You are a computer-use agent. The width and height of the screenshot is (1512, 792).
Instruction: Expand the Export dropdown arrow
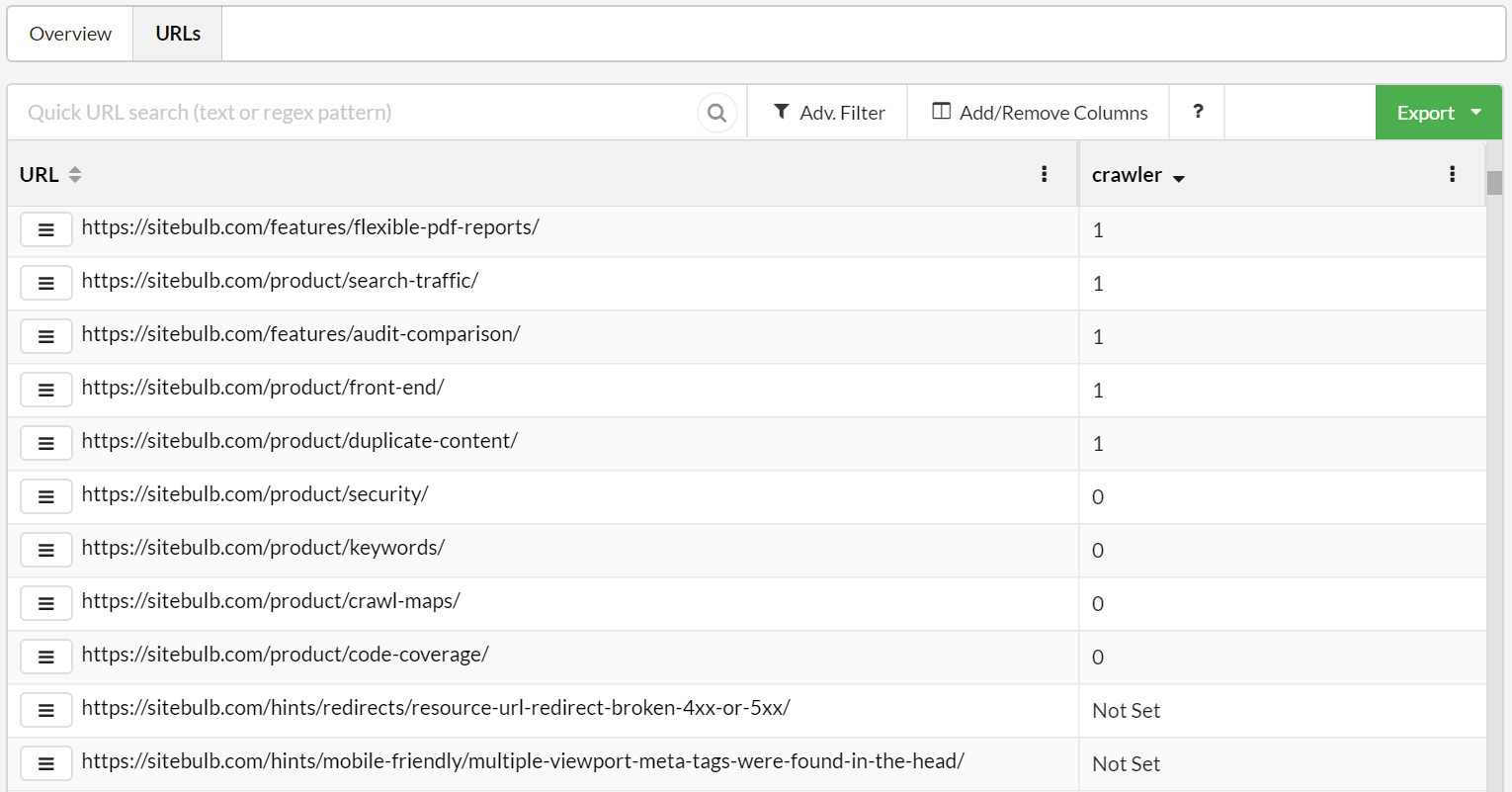(1476, 113)
